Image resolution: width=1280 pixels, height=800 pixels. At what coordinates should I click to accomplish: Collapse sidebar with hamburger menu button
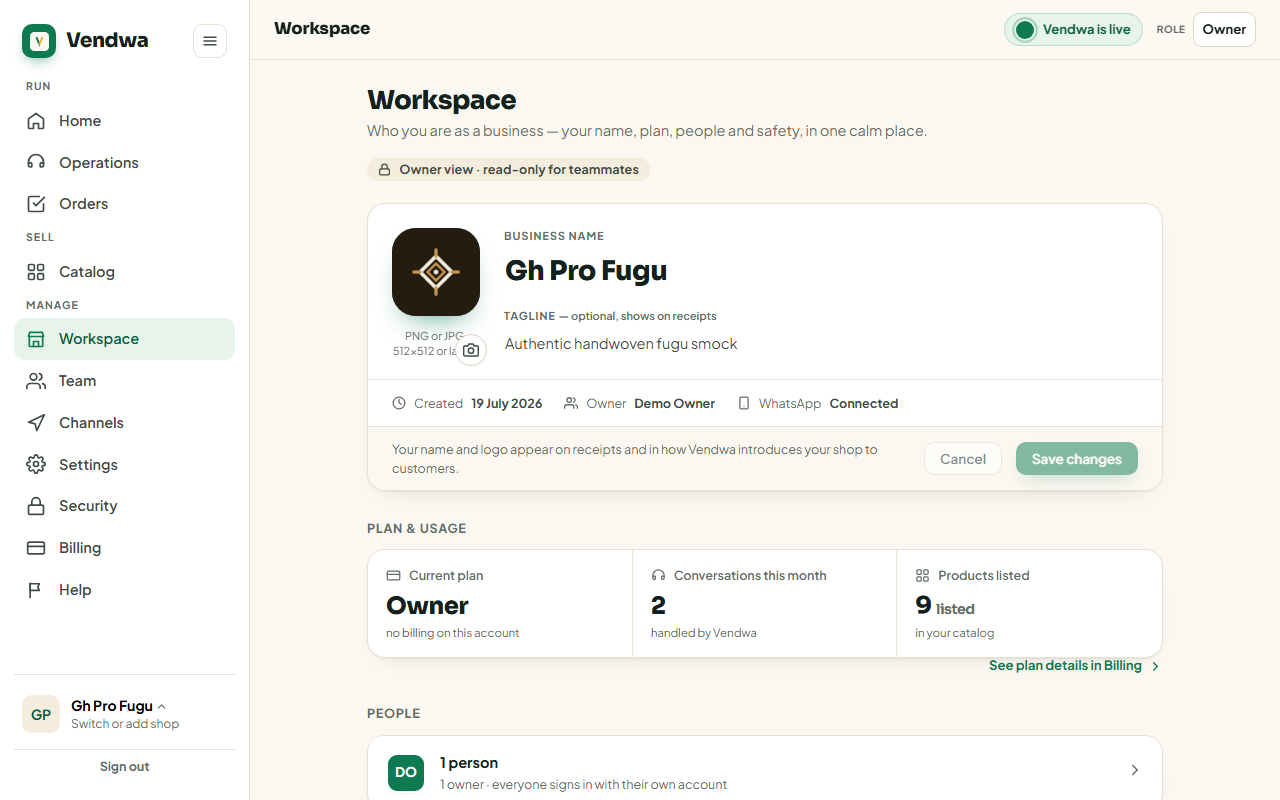(210, 41)
